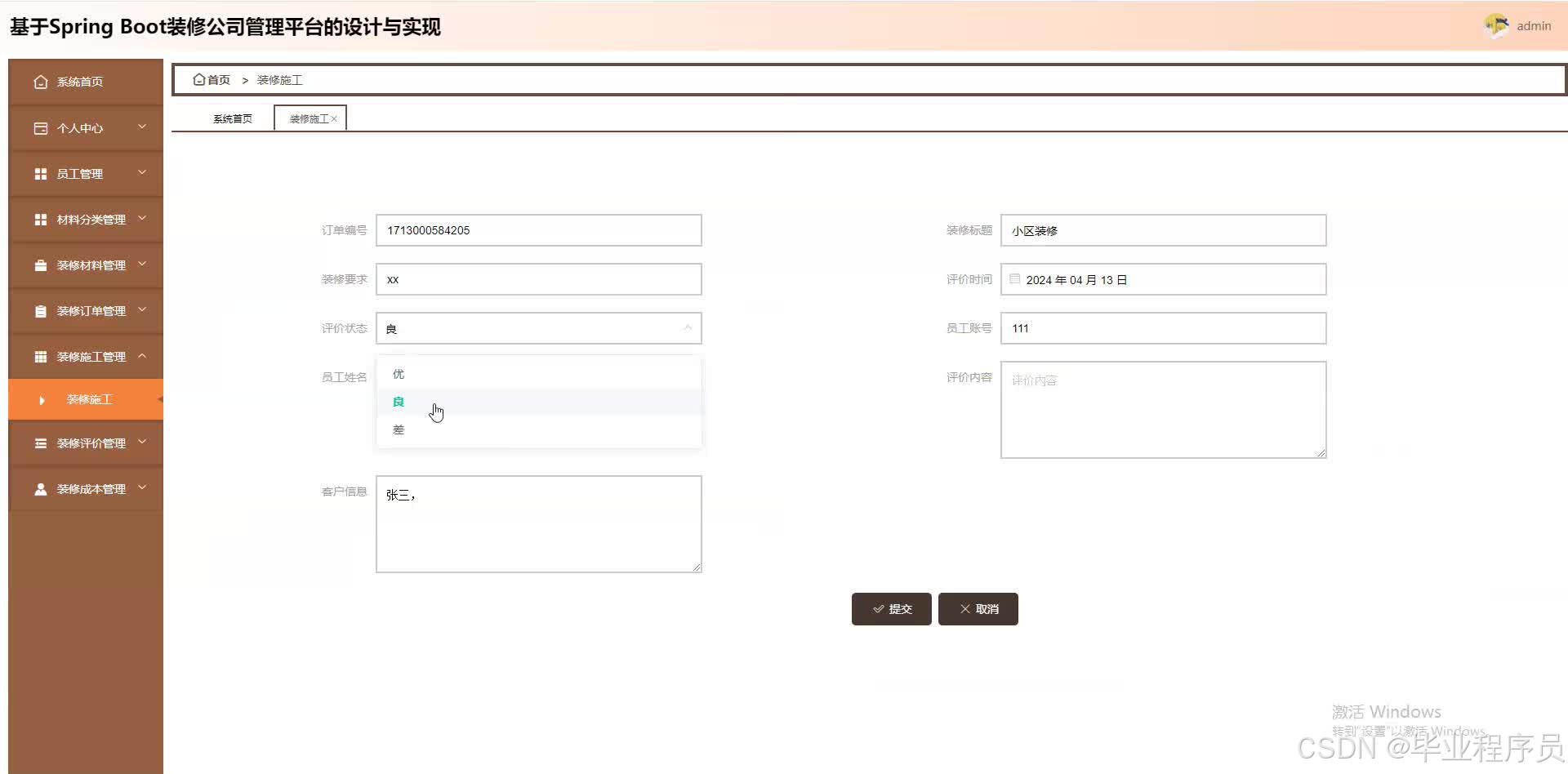
Task: Switch to the 系统首页 tab
Action: point(233,119)
